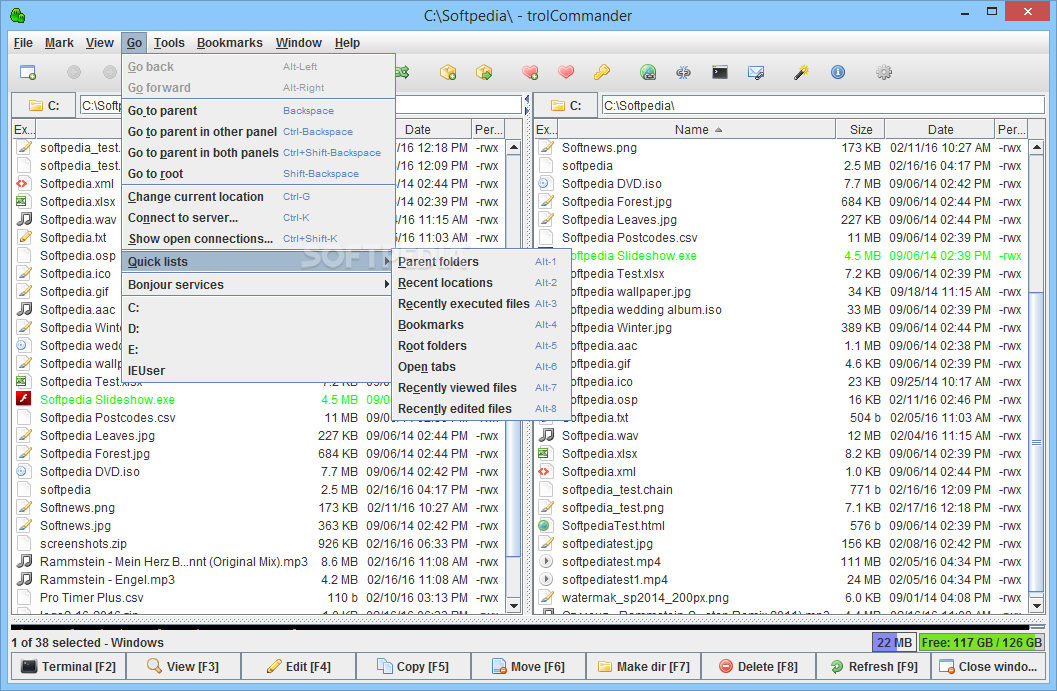Open the left panel C: drive selector
1057x691 pixels.
44,106
